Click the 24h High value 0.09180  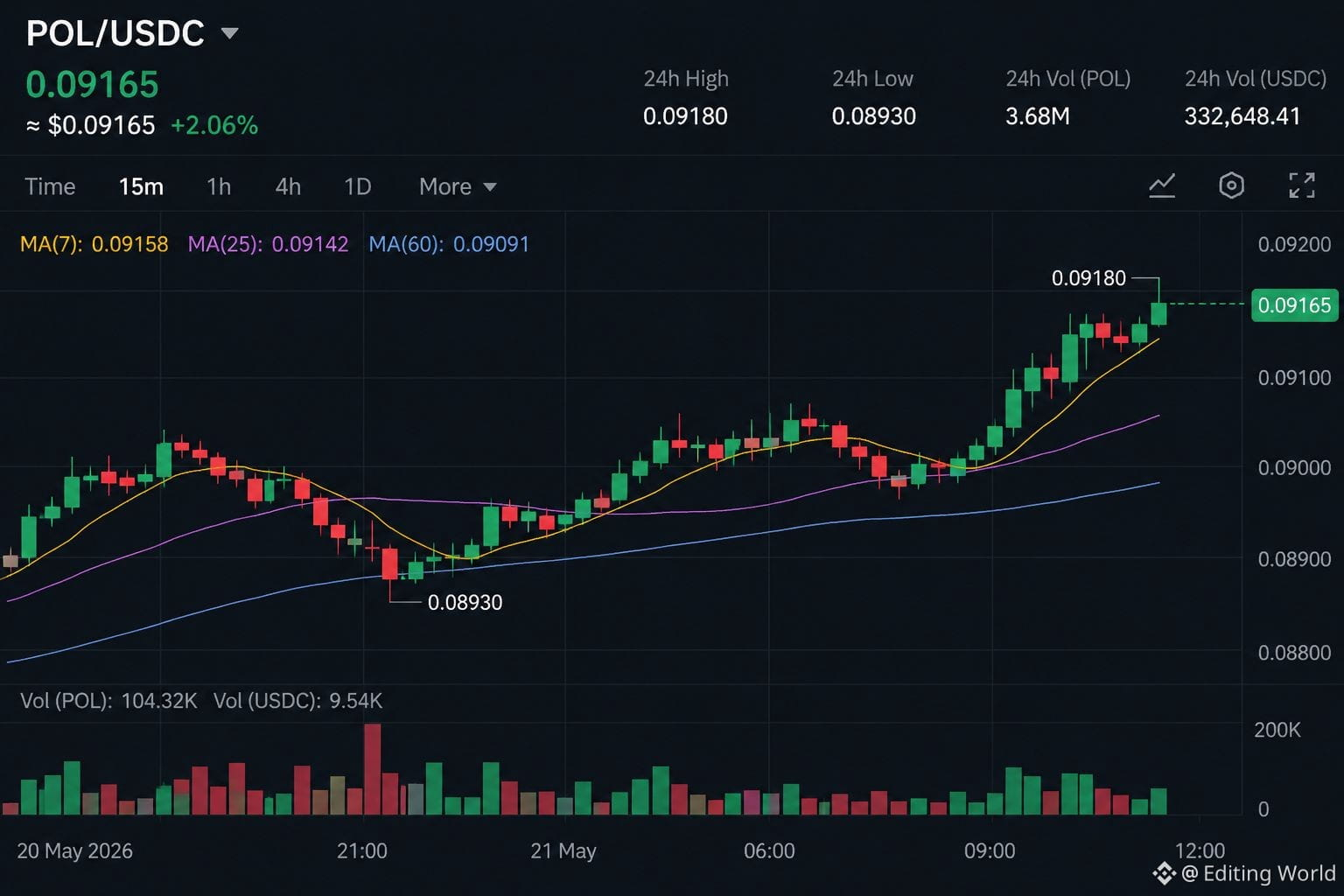[685, 116]
